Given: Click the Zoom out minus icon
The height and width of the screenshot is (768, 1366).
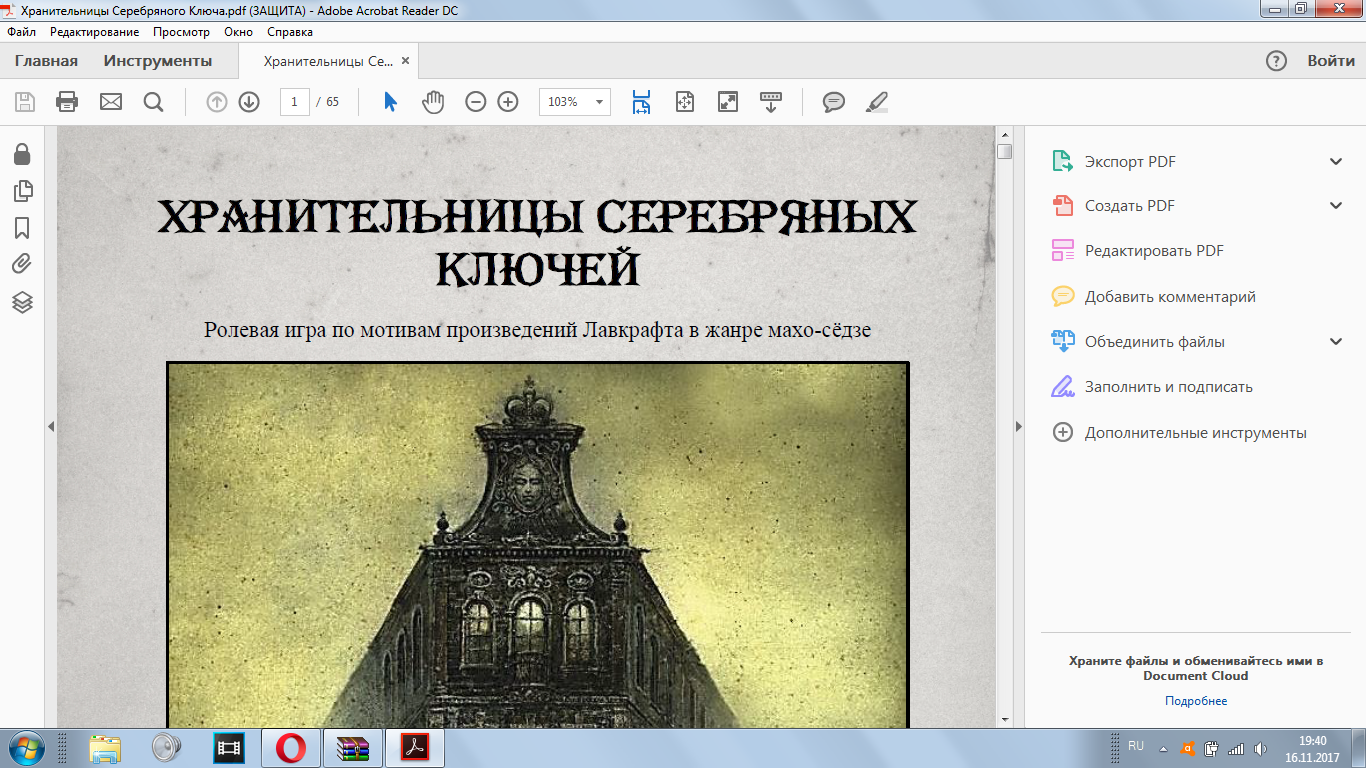Looking at the screenshot, I should coord(476,102).
